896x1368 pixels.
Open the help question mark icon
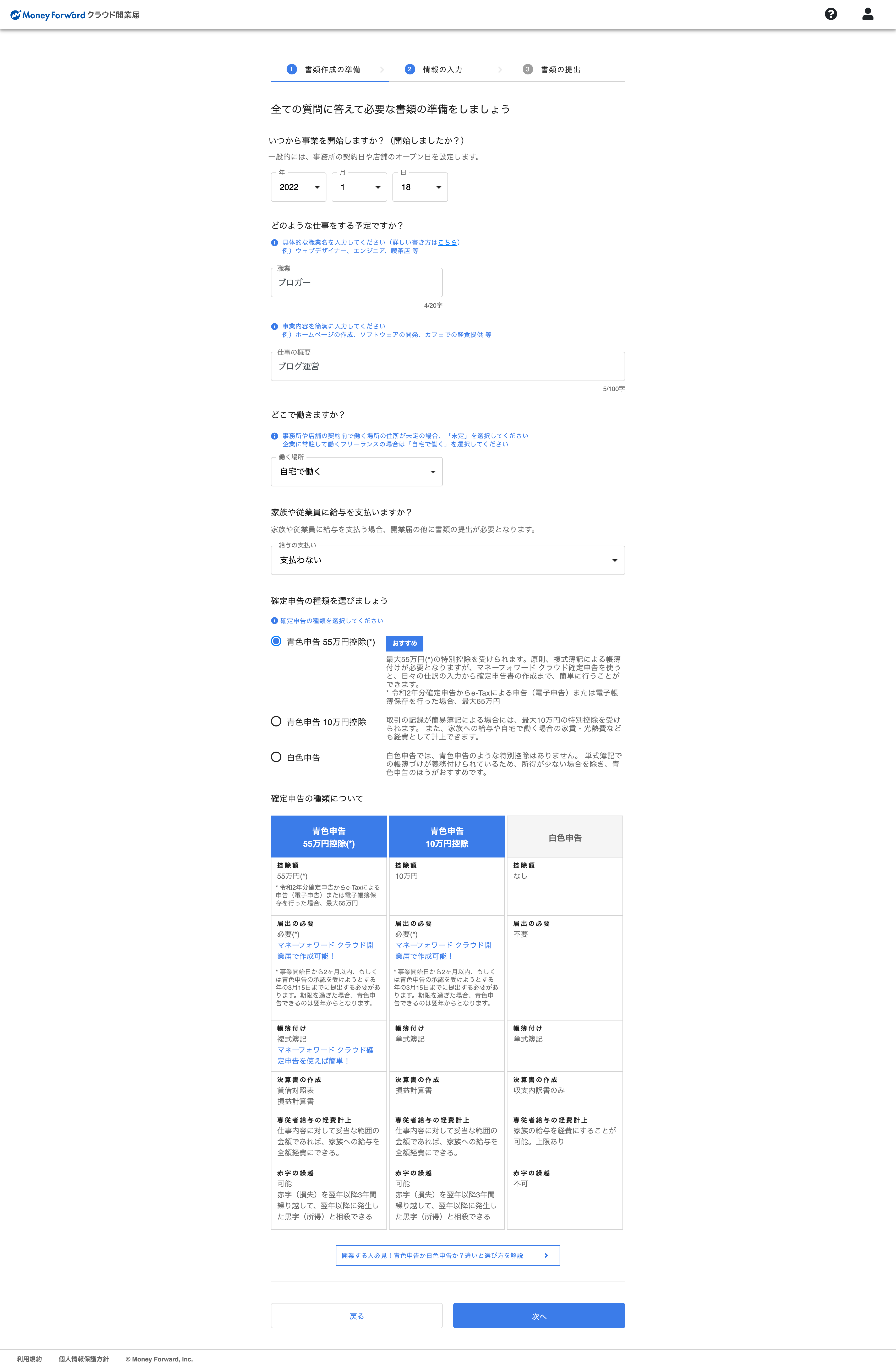pyautogui.click(x=831, y=14)
